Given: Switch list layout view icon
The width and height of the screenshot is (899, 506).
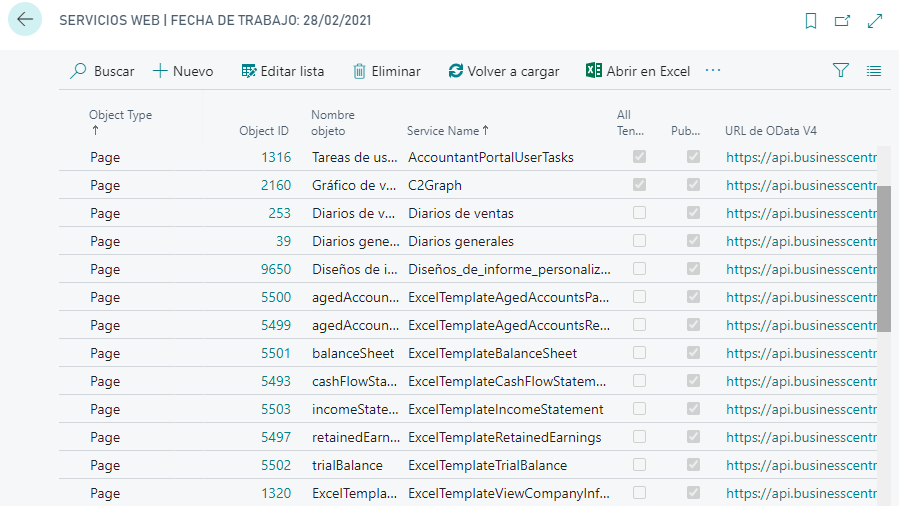Looking at the screenshot, I should pyautogui.click(x=874, y=71).
